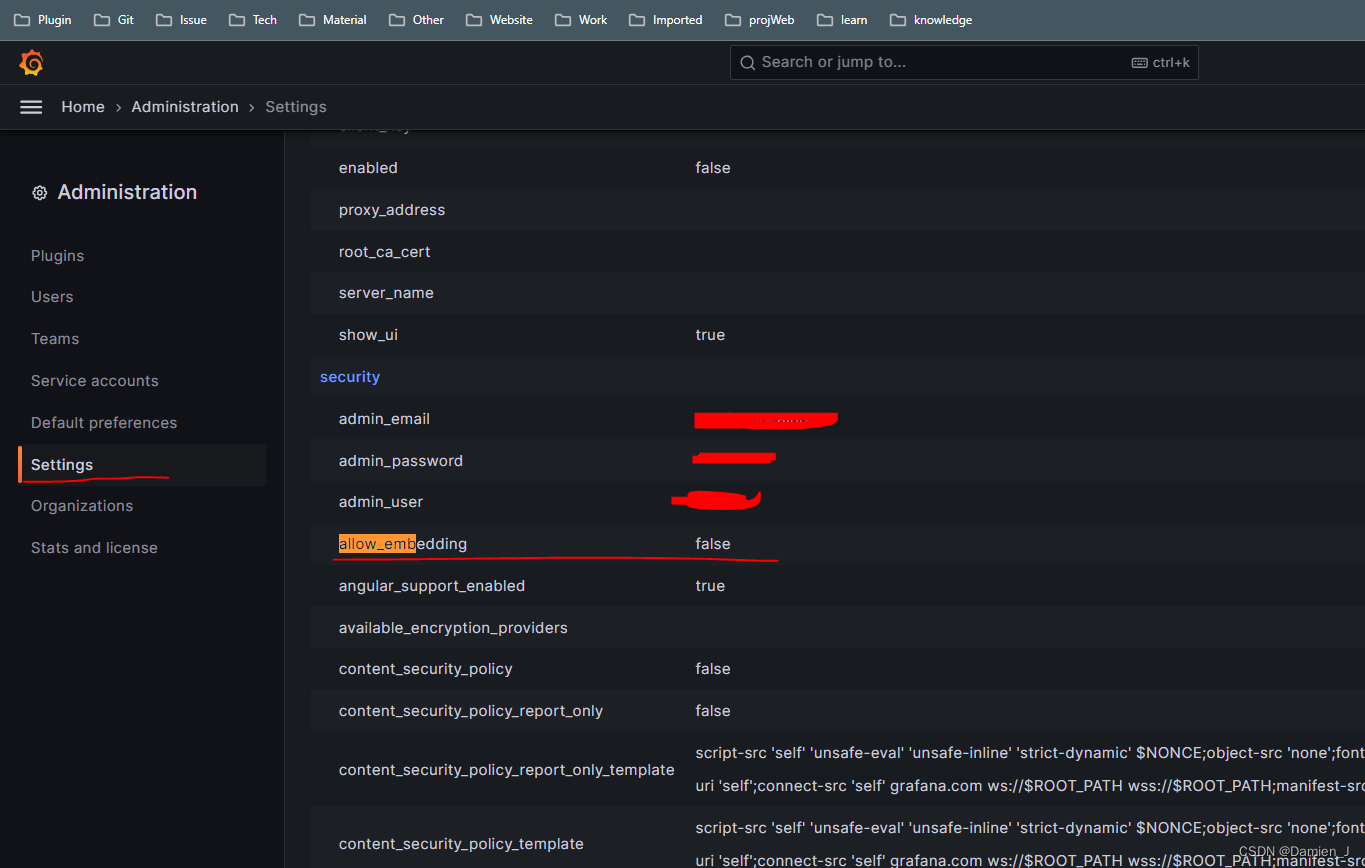Open the Users administration page
Screen dimensions: 1365x868
click(52, 297)
